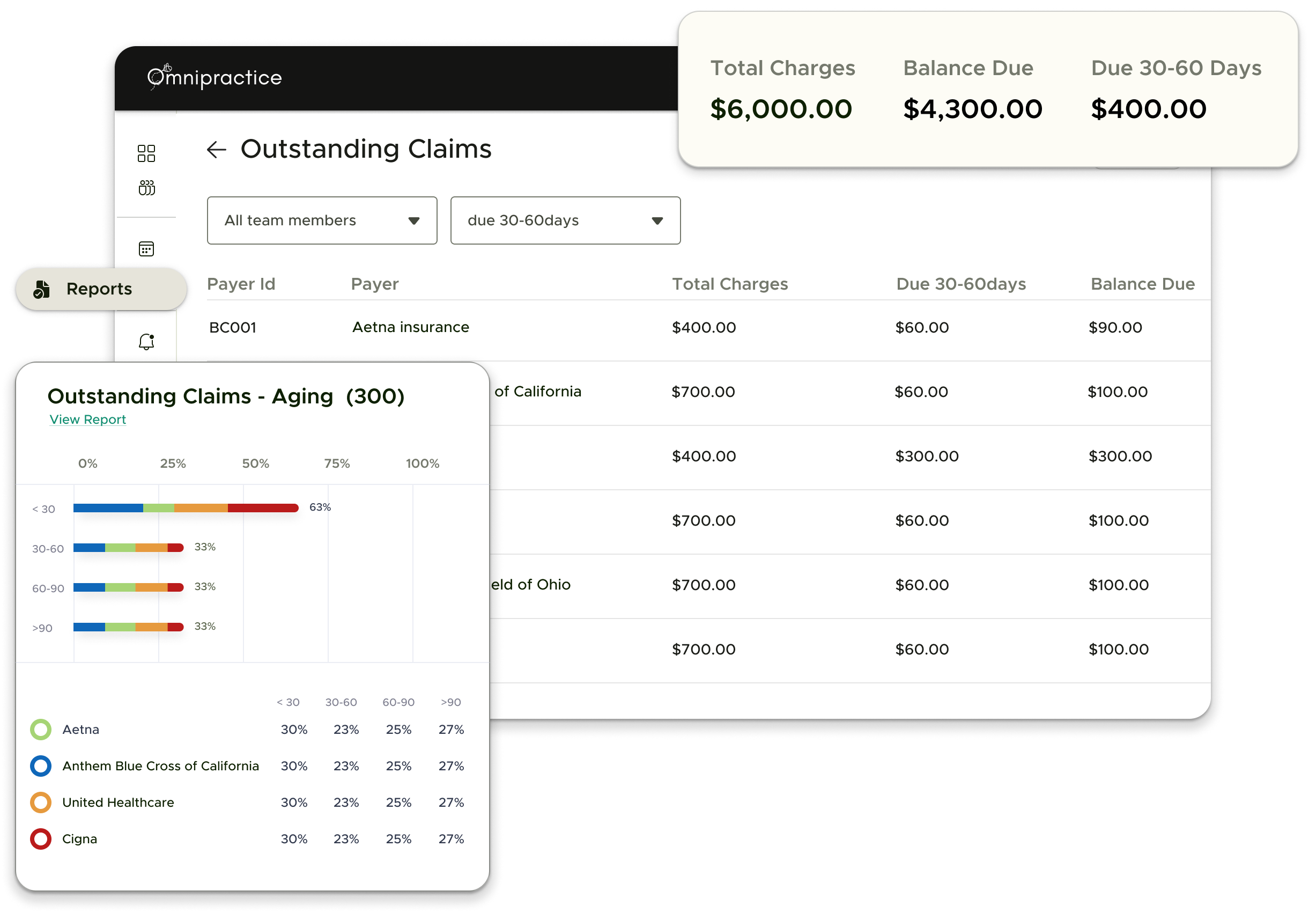Select the Reports menu item
This screenshot has height=913, width=1316.
coord(99,289)
